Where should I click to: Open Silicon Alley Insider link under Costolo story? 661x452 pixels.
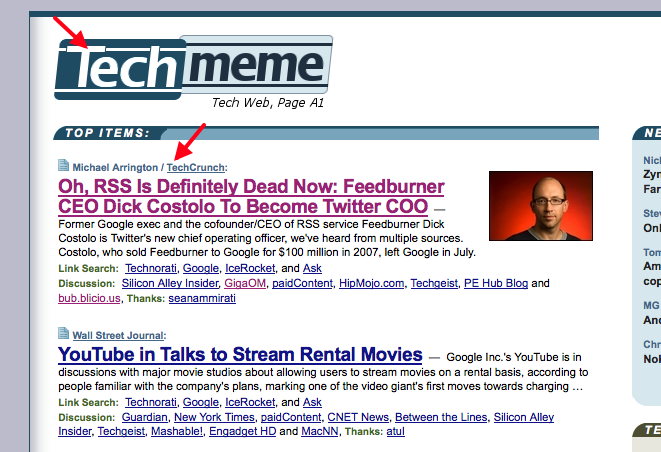168,283
